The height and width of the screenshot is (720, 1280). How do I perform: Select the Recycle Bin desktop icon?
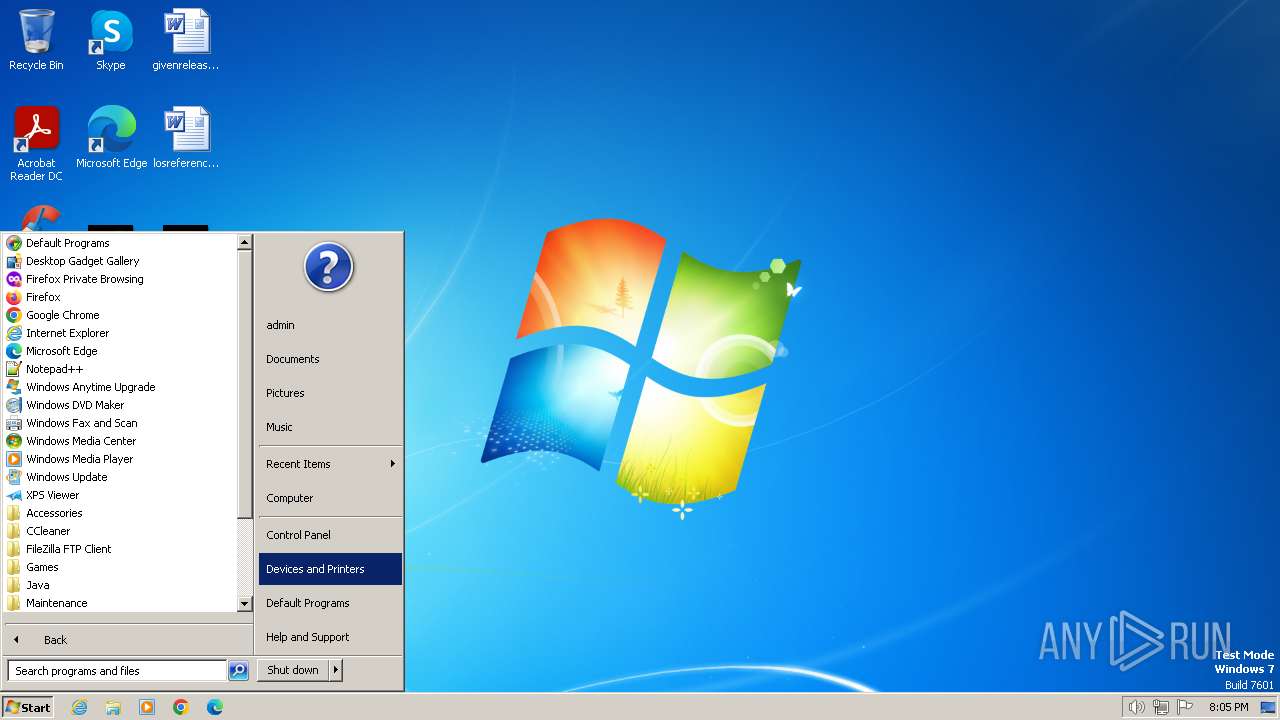click(36, 41)
